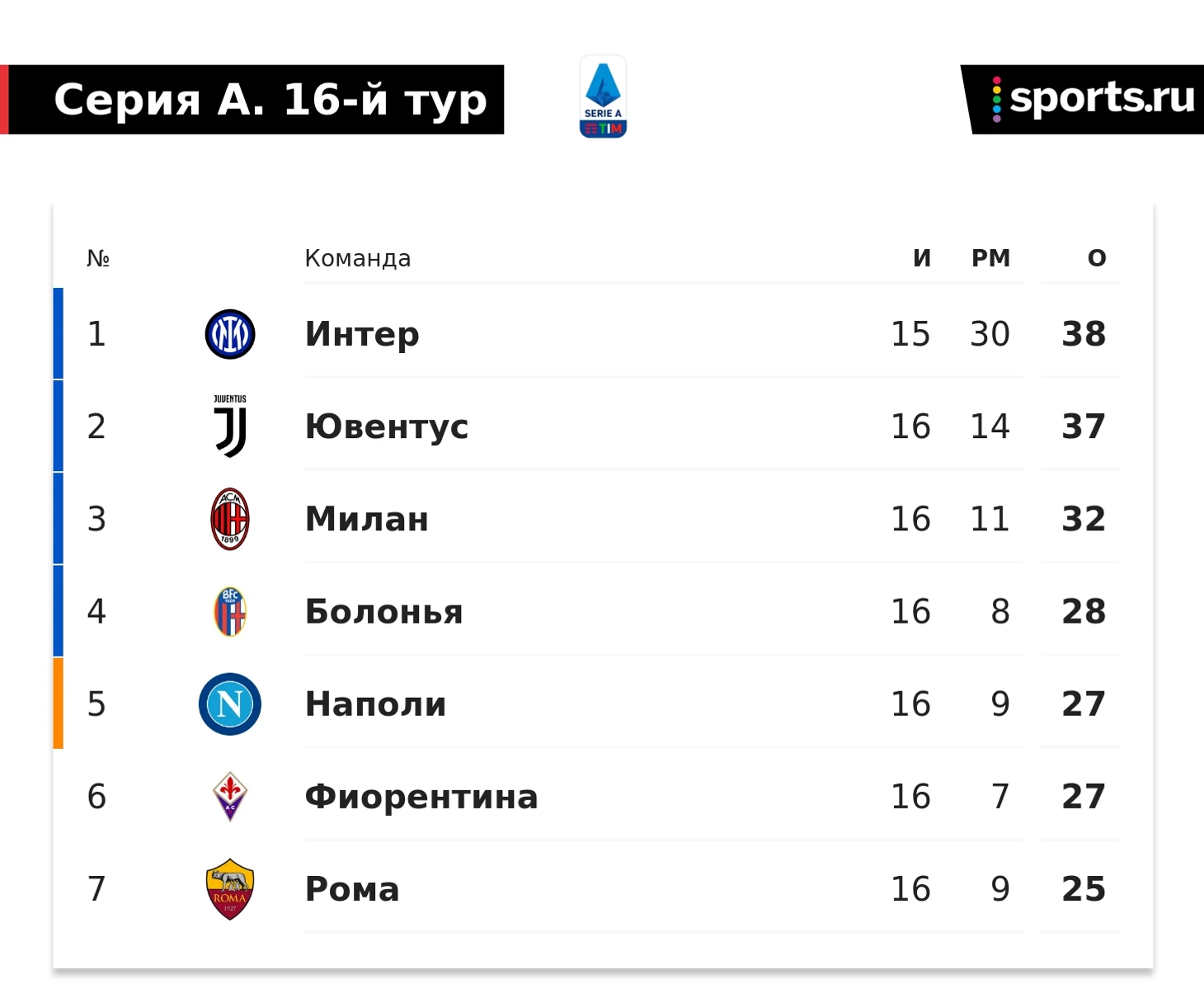Click the Bologna FC crest
1204x1003 pixels.
coord(230,611)
